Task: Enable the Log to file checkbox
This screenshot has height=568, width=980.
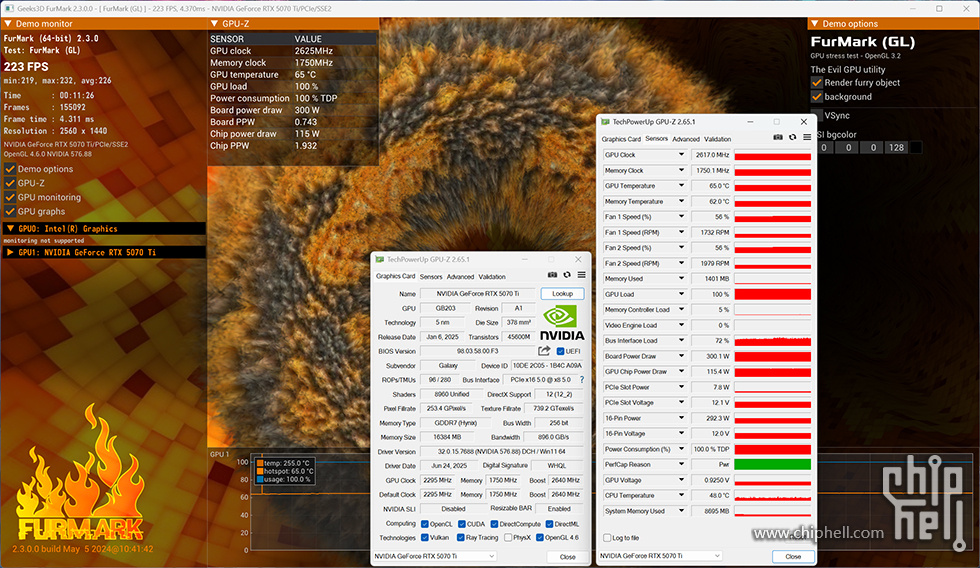Action: click(607, 537)
